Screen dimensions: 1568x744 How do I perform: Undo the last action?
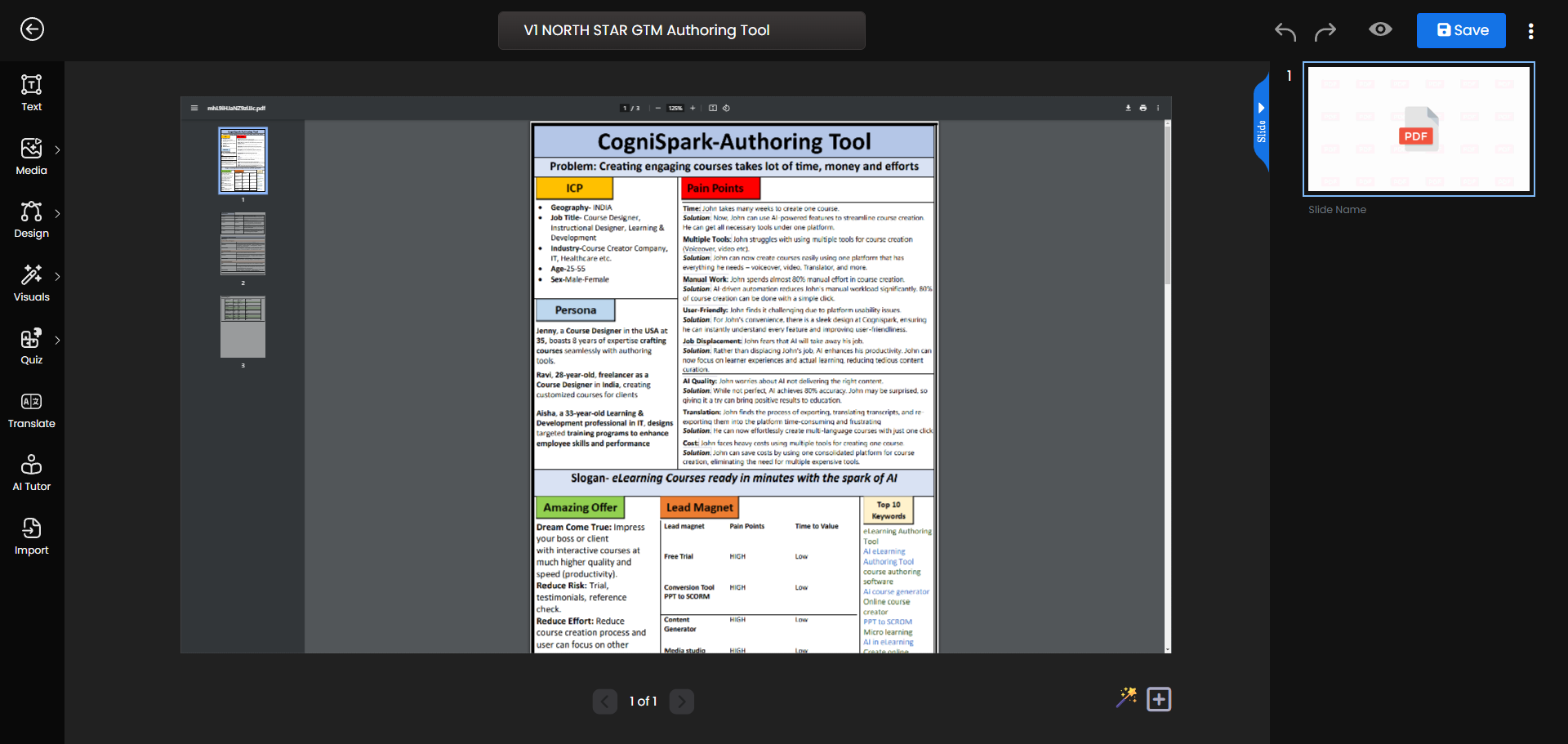coord(1285,31)
